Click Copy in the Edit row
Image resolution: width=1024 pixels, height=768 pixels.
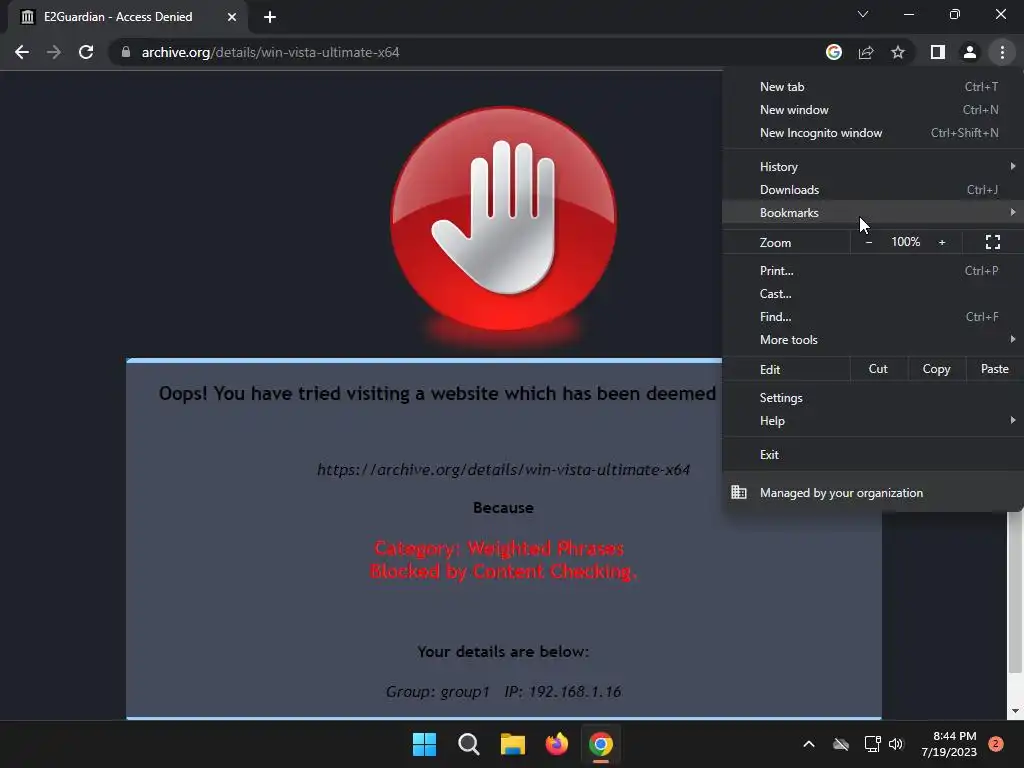[936, 369]
